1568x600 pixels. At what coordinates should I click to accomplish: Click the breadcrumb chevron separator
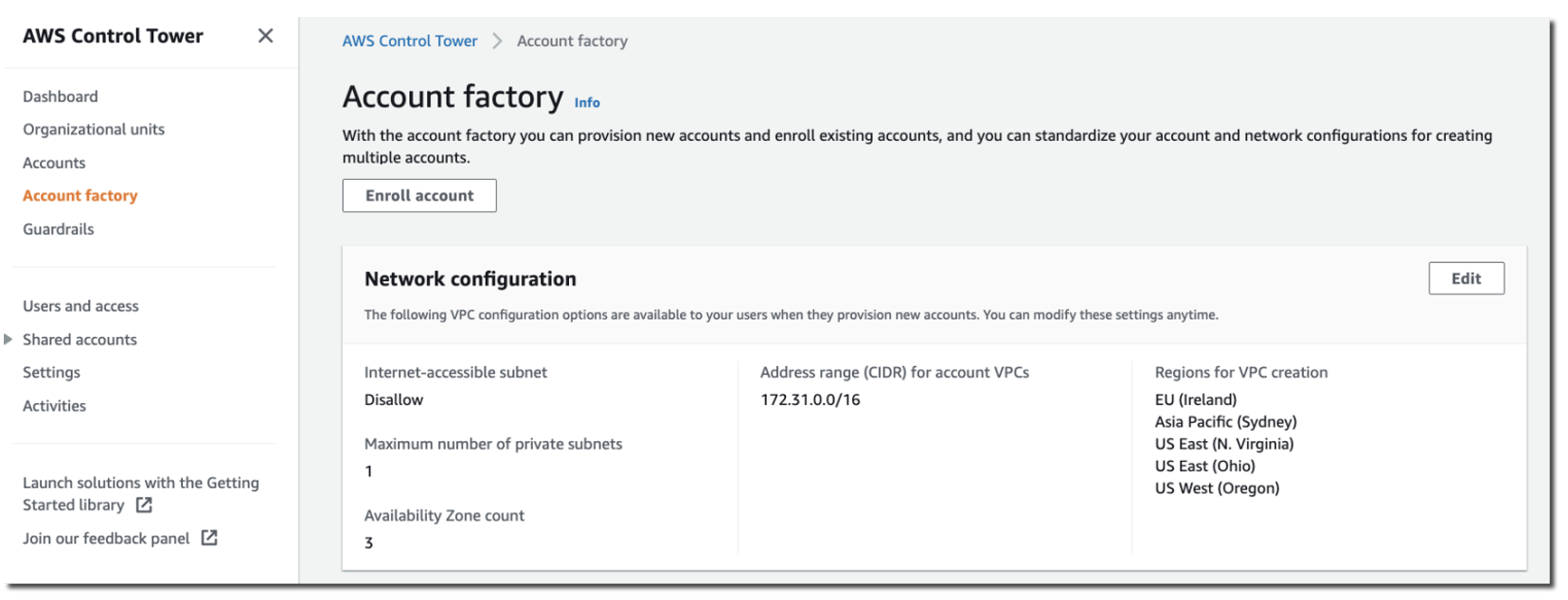pos(497,41)
